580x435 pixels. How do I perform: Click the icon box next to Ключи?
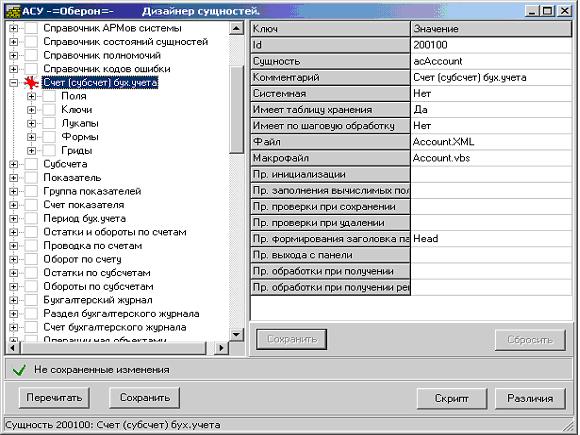49,110
